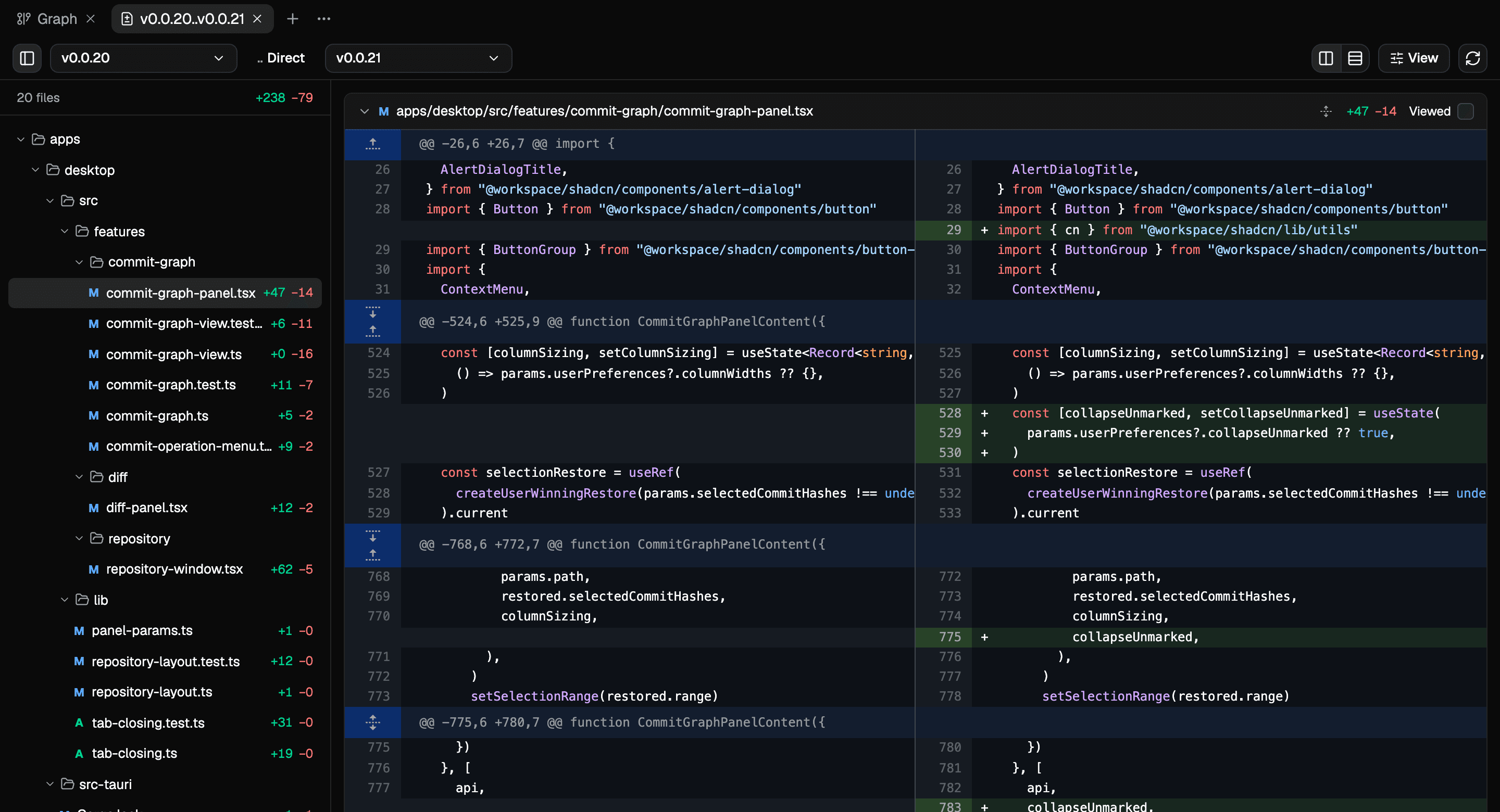Open the View options button
This screenshot has width=1500, height=812.
pos(1413,58)
